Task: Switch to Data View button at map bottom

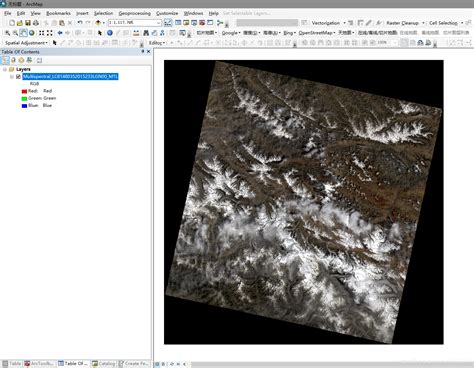Action: click(158, 364)
